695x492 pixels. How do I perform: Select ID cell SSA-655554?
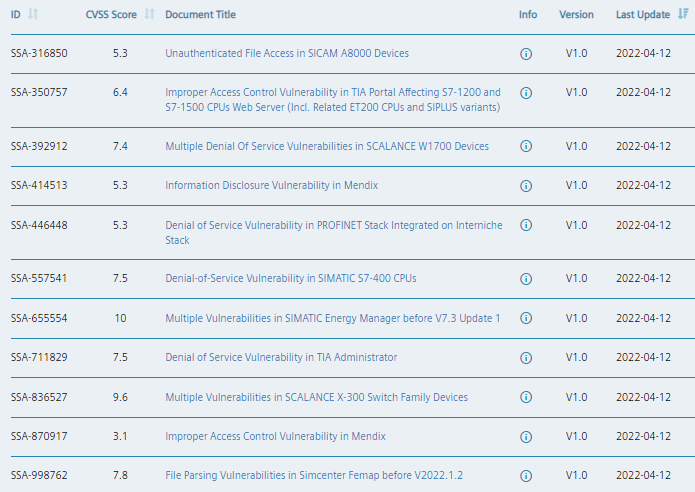39,318
